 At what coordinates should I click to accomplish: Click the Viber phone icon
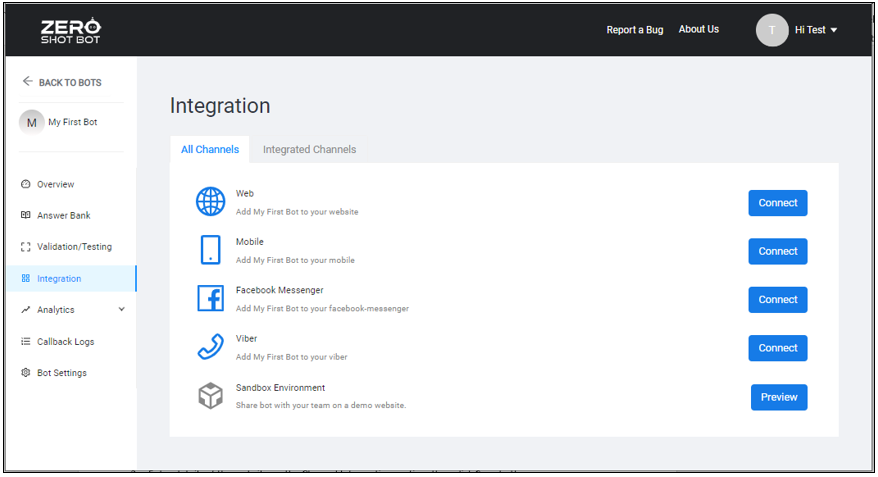click(x=210, y=347)
